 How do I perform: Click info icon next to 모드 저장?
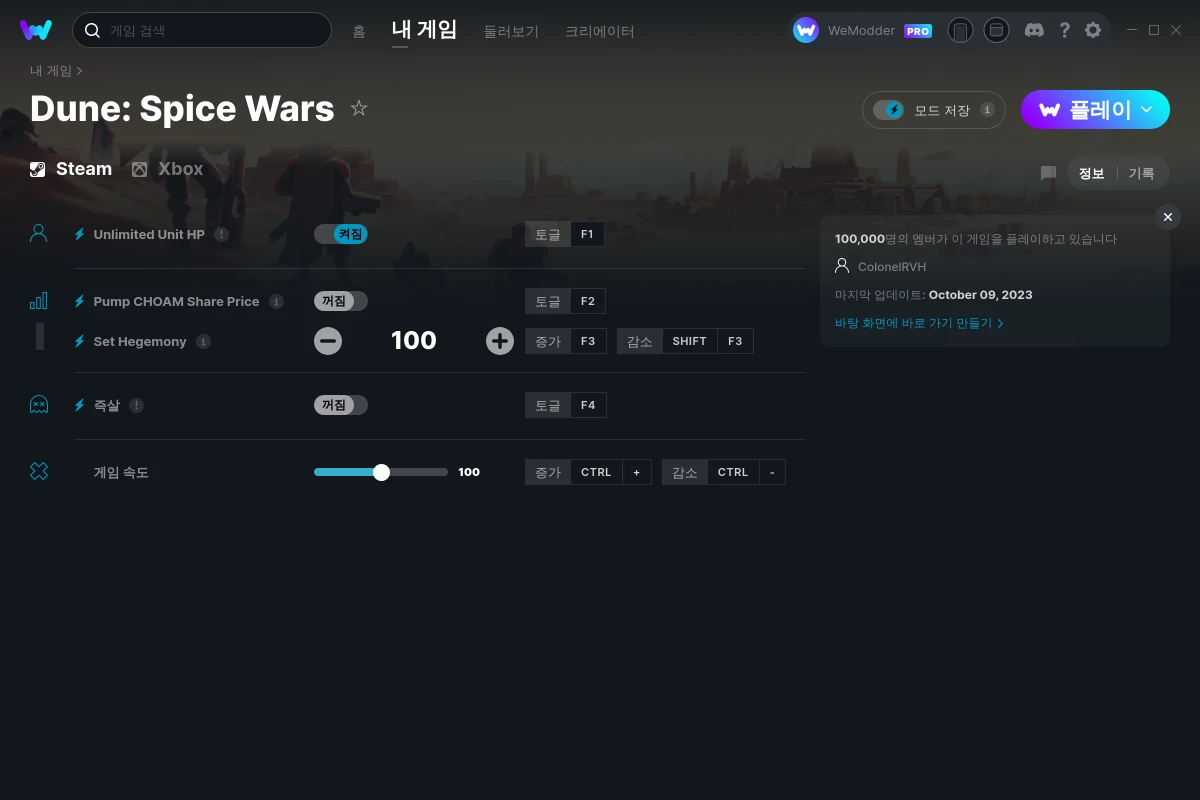pyautogui.click(x=987, y=110)
